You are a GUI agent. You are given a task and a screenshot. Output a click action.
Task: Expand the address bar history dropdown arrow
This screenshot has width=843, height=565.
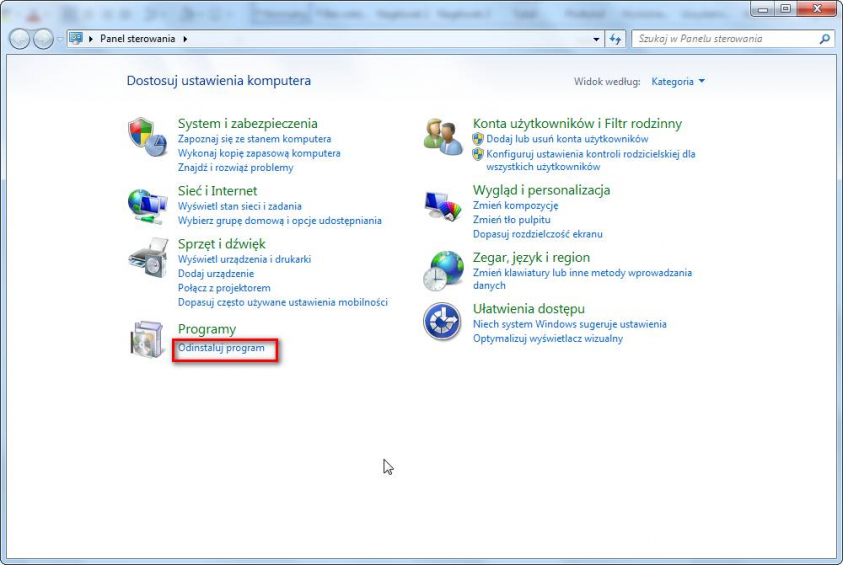(596, 39)
